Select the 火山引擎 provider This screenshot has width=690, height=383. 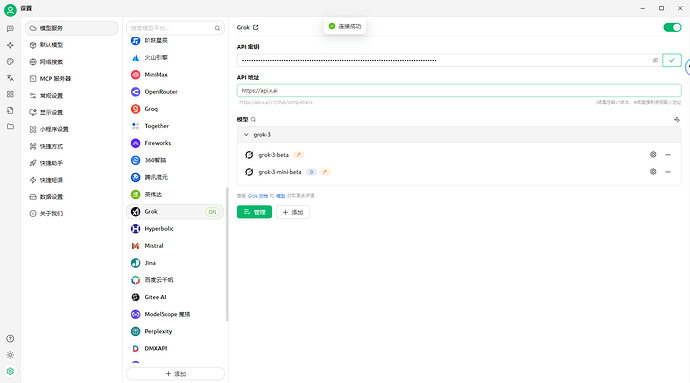pyautogui.click(x=175, y=58)
